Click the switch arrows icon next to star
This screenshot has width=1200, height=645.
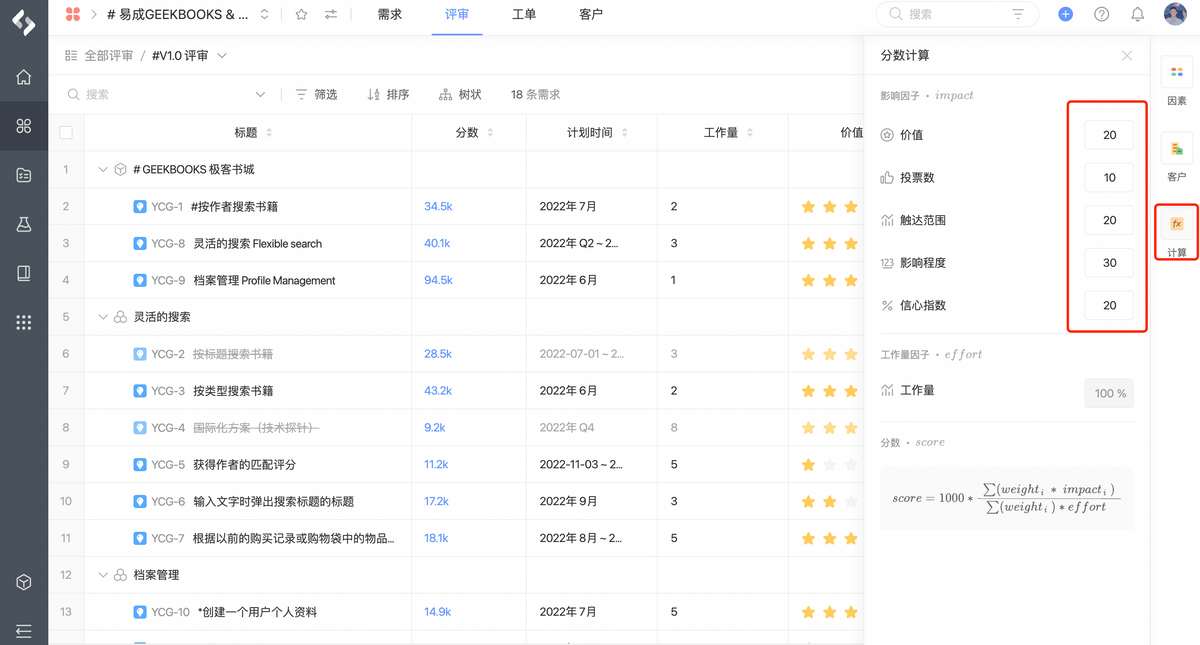coord(331,14)
